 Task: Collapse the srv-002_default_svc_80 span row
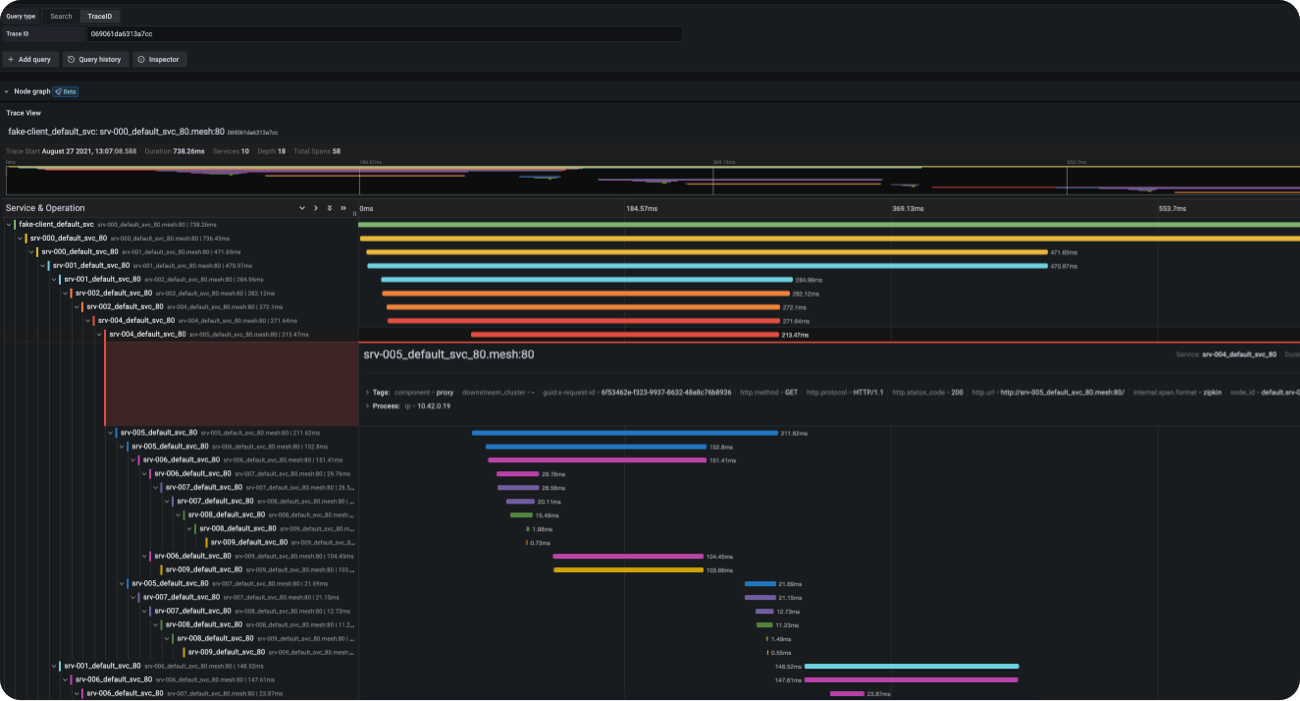point(65,292)
